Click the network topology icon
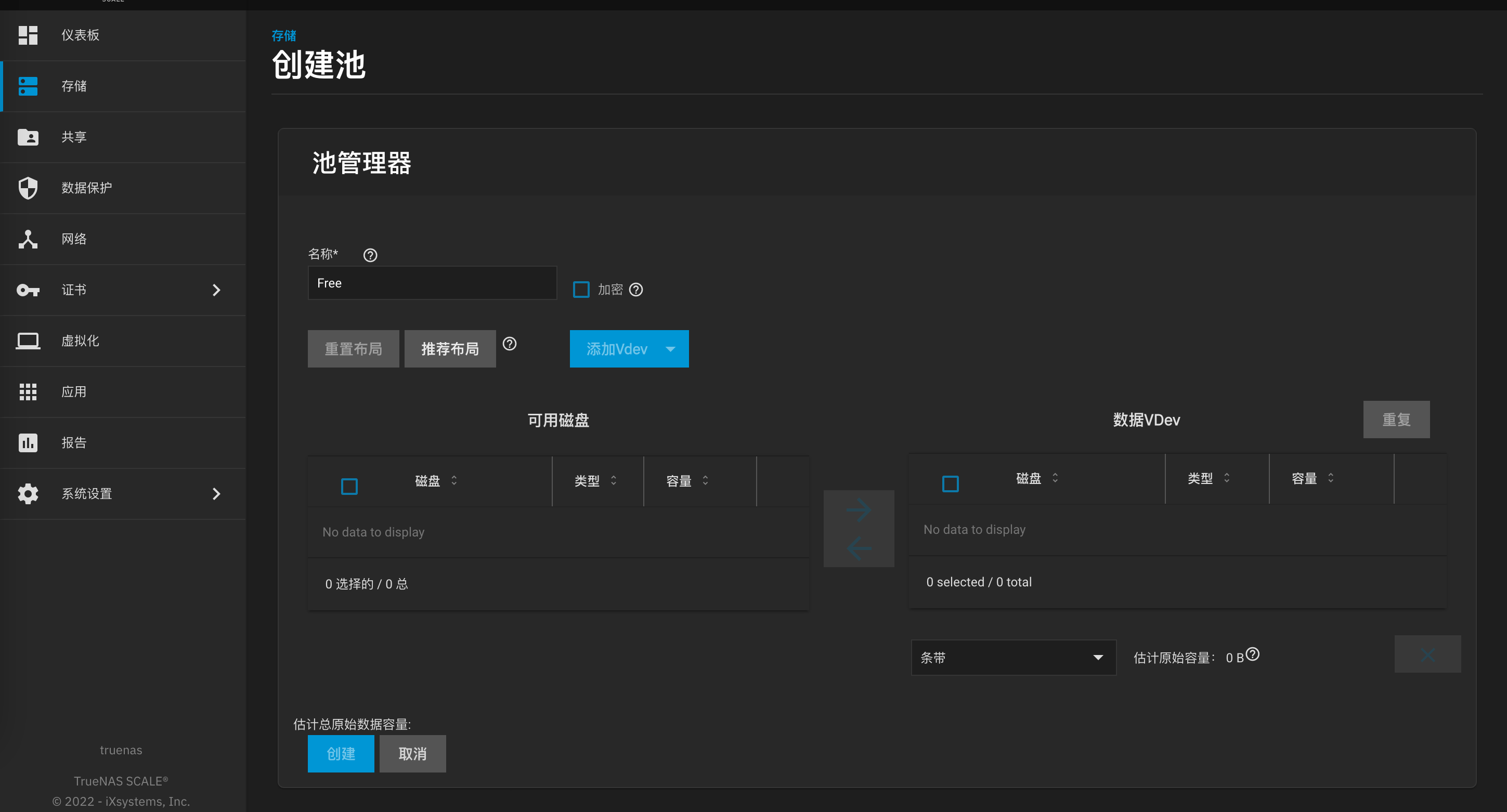 (28, 239)
